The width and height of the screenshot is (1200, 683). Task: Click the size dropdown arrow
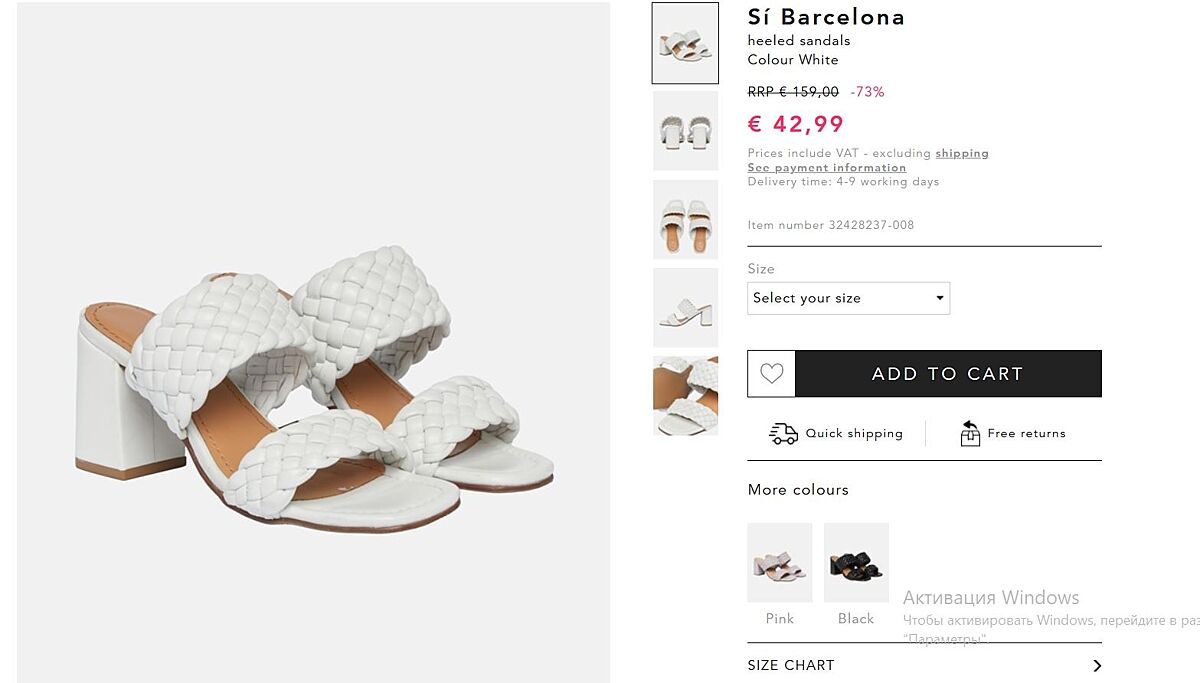click(939, 298)
